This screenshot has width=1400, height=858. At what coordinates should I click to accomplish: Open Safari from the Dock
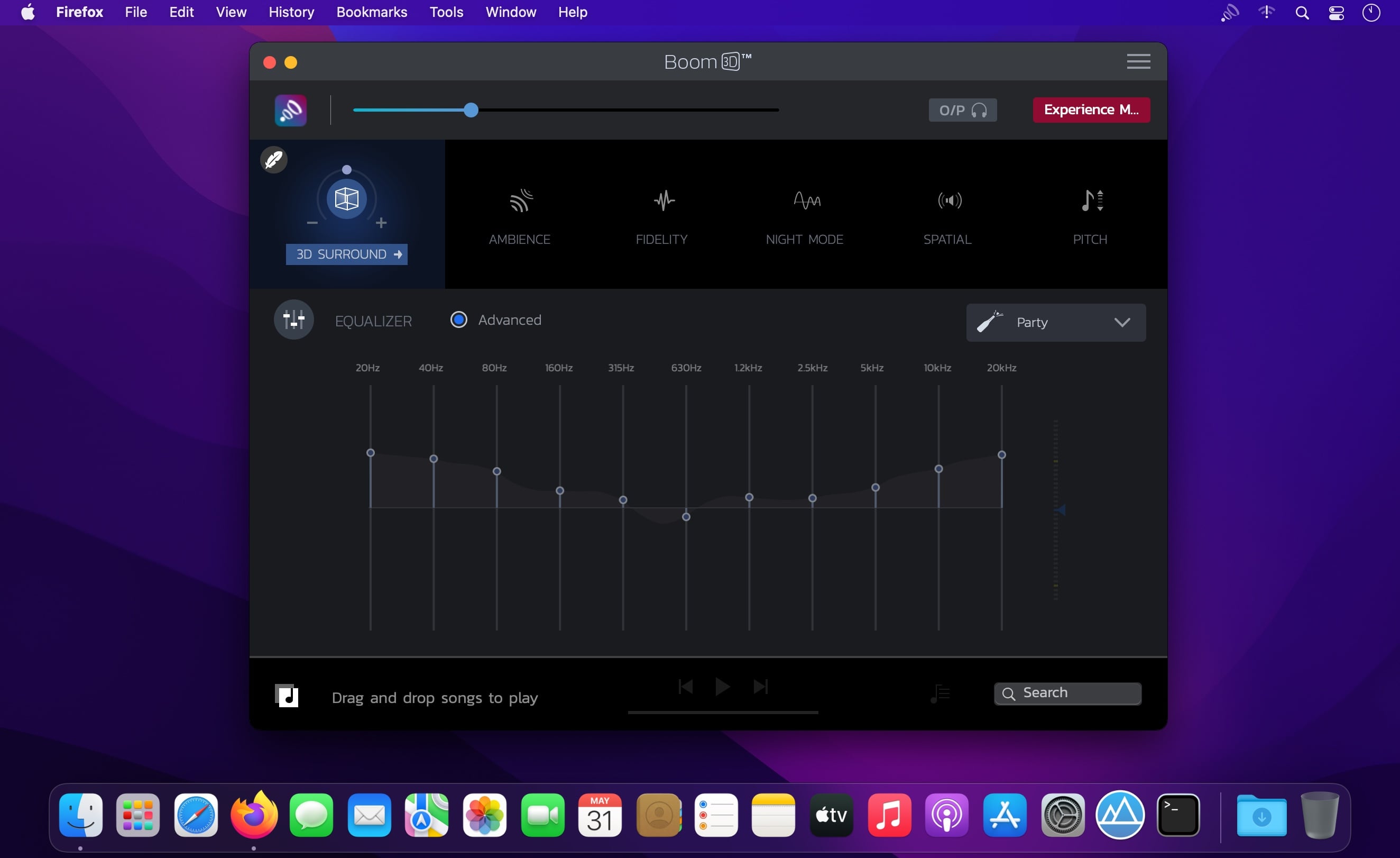(x=196, y=815)
